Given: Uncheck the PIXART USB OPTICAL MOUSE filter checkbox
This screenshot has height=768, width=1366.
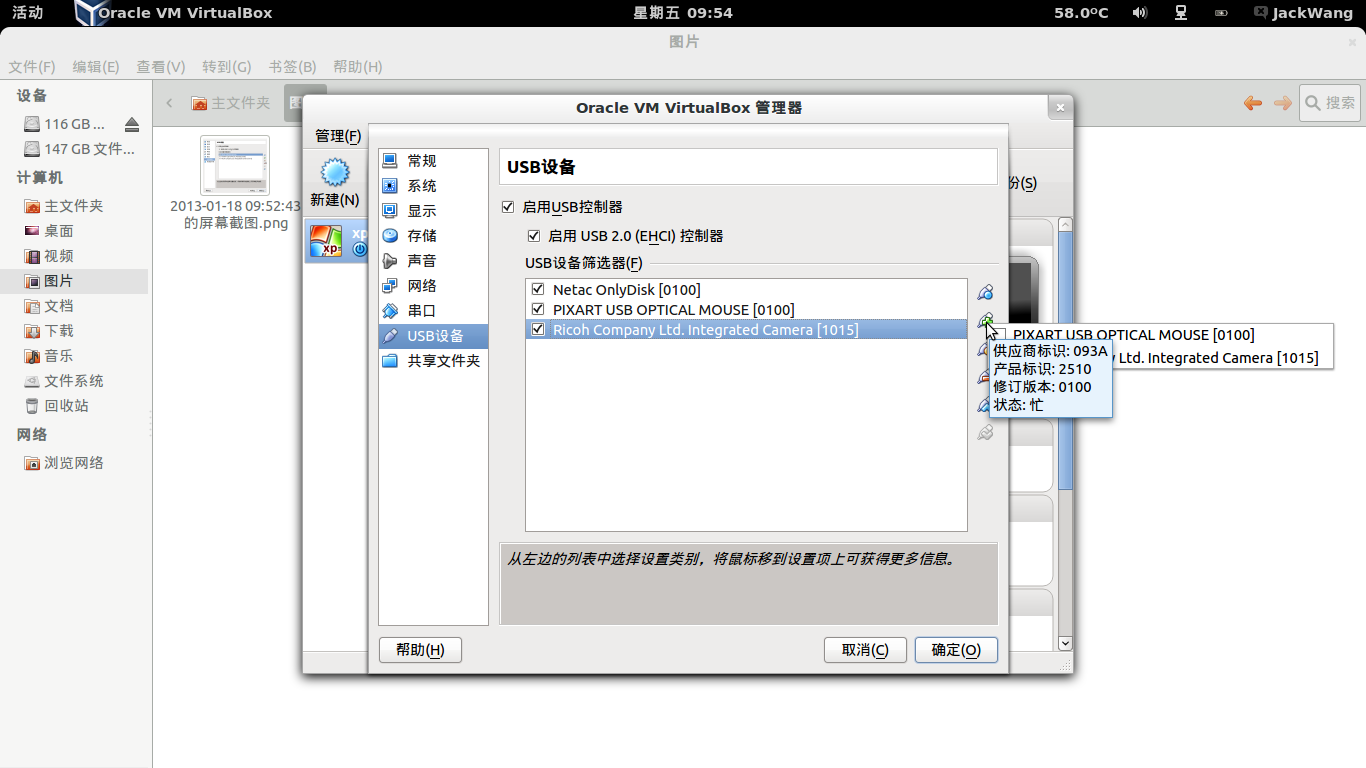Looking at the screenshot, I should coord(539,310).
